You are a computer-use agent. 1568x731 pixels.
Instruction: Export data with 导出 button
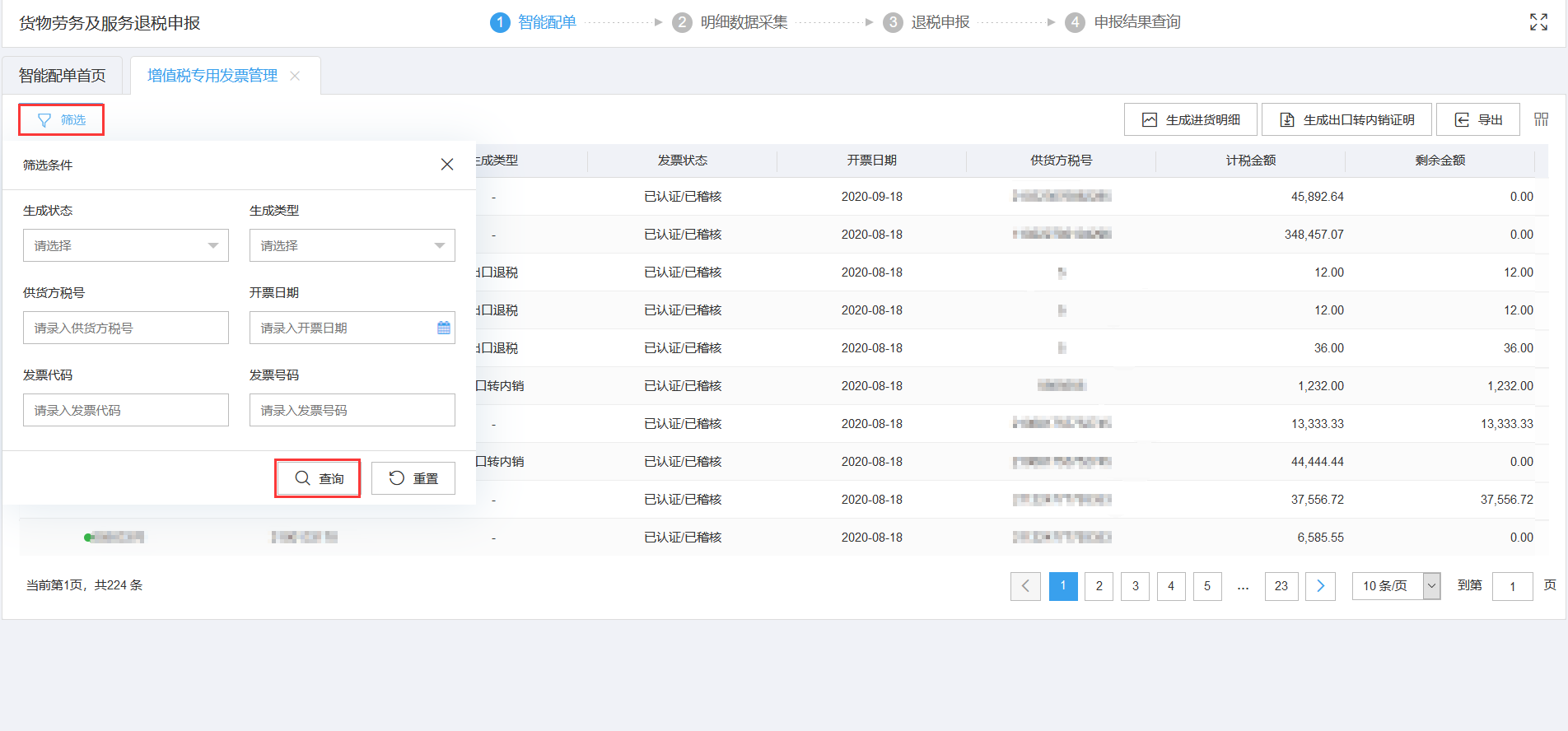(x=1477, y=120)
